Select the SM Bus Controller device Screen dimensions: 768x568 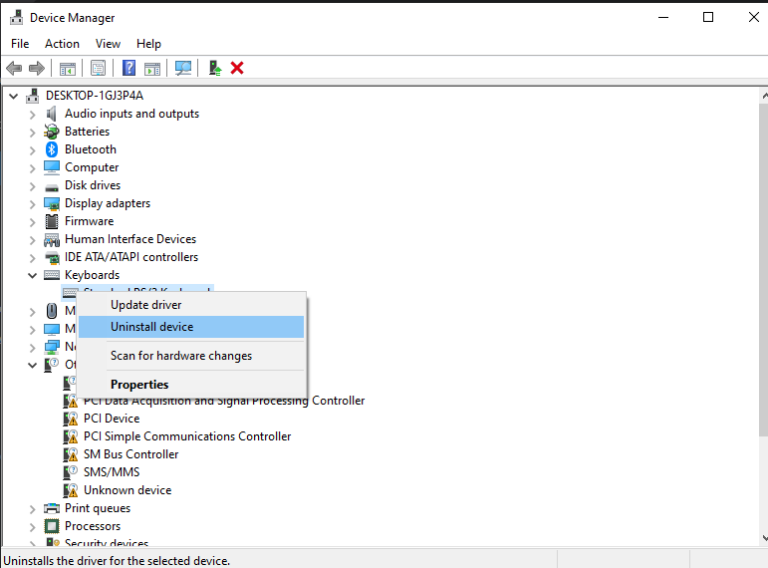tap(131, 454)
